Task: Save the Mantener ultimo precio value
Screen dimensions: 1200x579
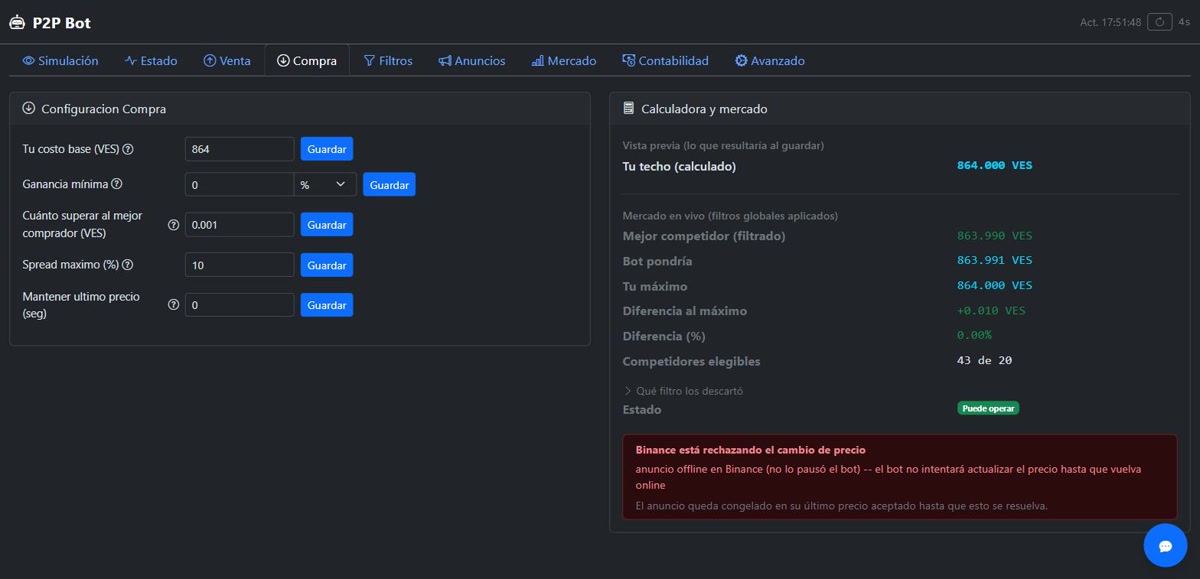Action: pos(327,305)
